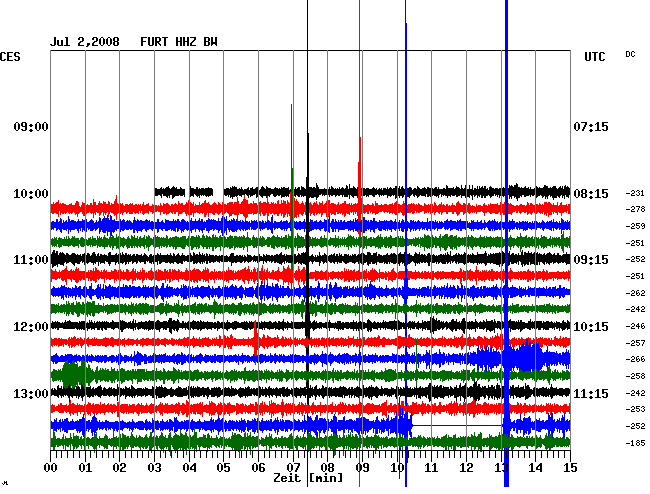Click the 11:00 local time label
Screen dimensions: 650x494
(x=31, y=260)
